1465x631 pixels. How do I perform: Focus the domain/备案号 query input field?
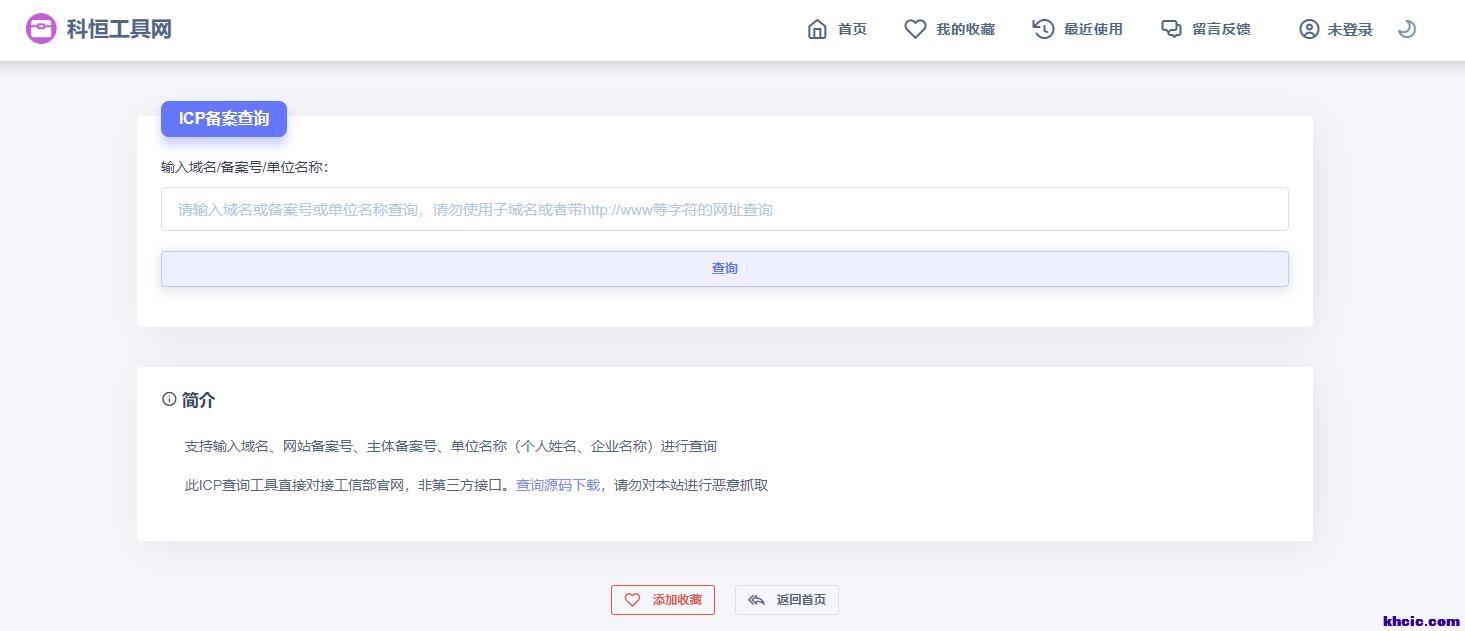(724, 209)
